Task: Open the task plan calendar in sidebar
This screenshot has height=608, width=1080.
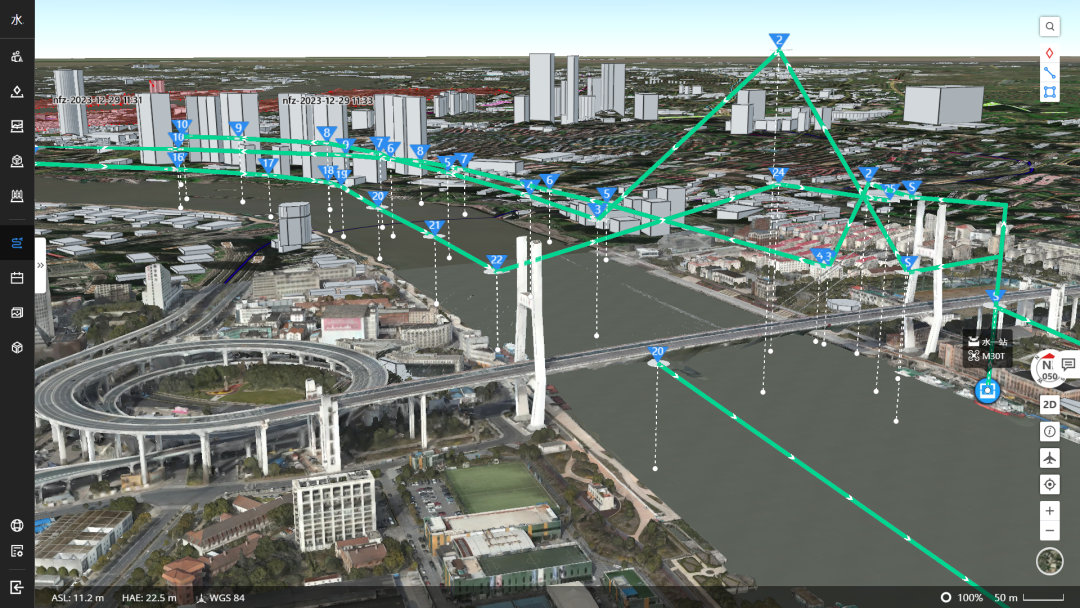Action: coord(17,278)
